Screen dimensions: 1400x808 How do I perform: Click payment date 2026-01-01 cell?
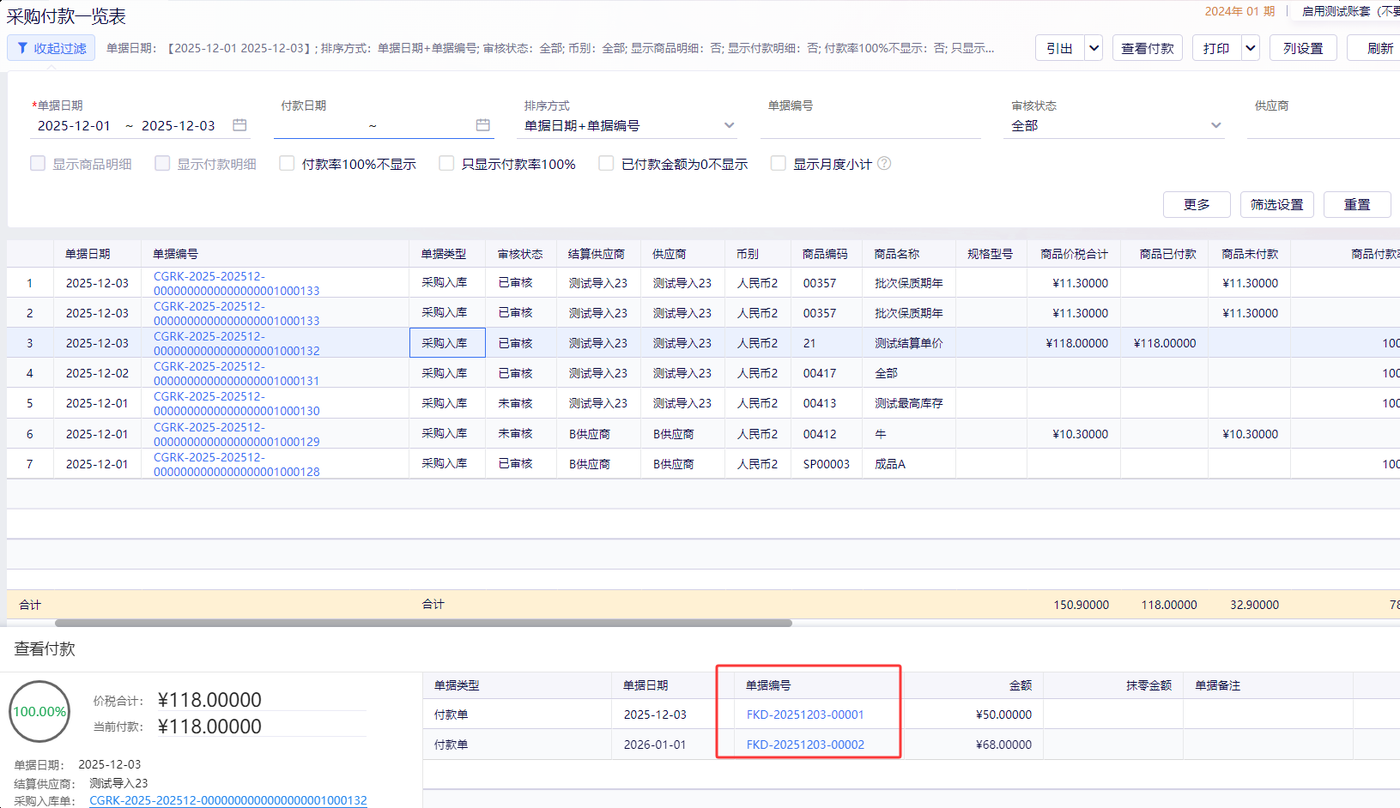(x=655, y=744)
